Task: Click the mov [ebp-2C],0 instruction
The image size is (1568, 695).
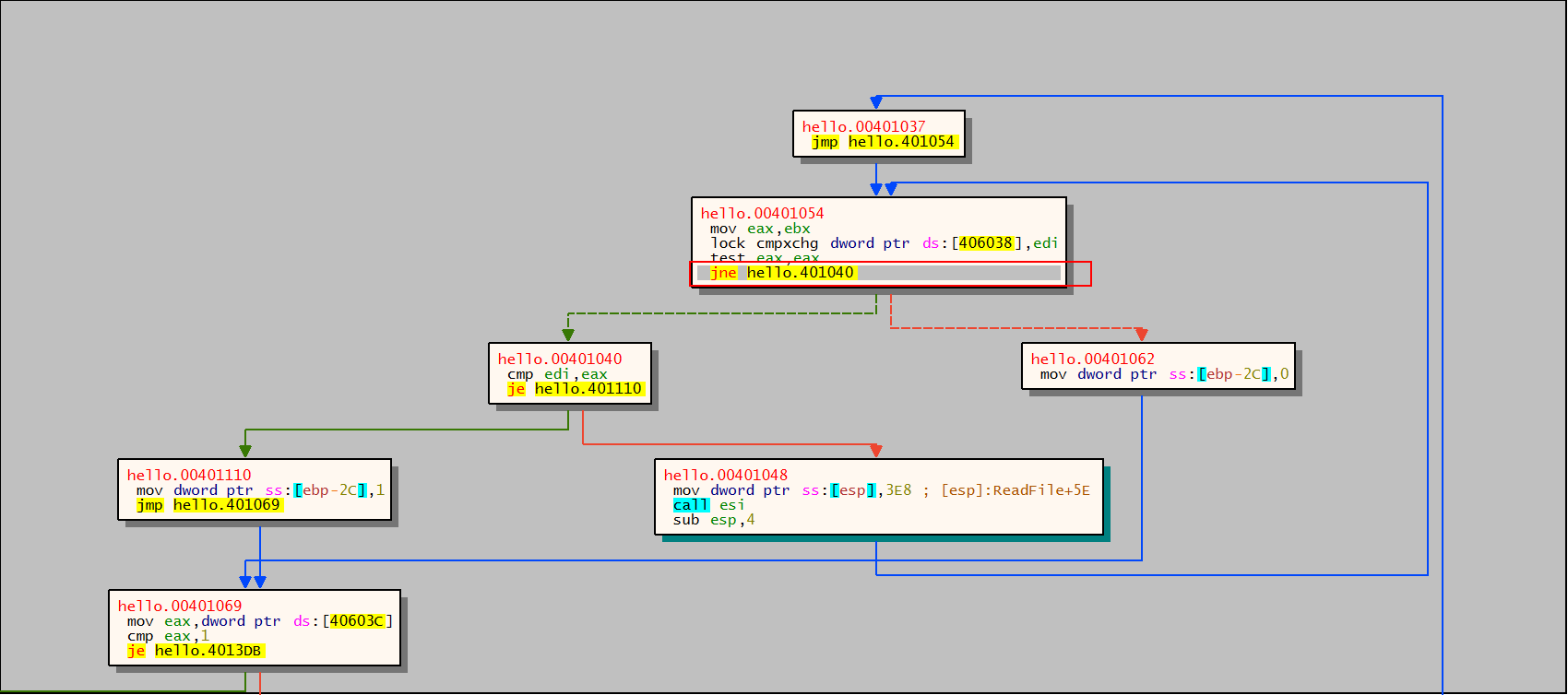Action: click(1164, 374)
